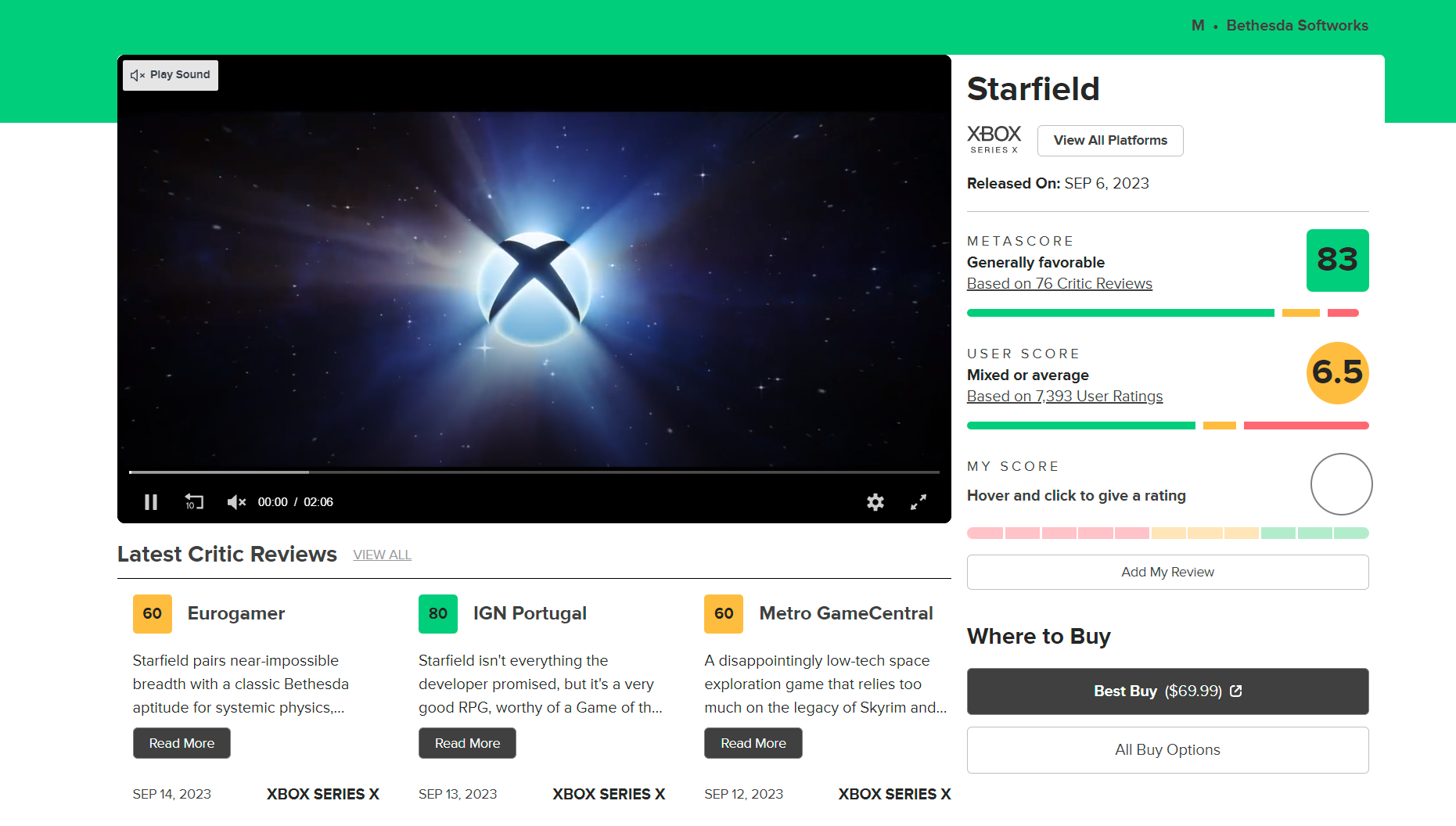Viewport: 1456px width, 826px height.
Task: Enter fullscreen video mode
Action: tap(919, 502)
